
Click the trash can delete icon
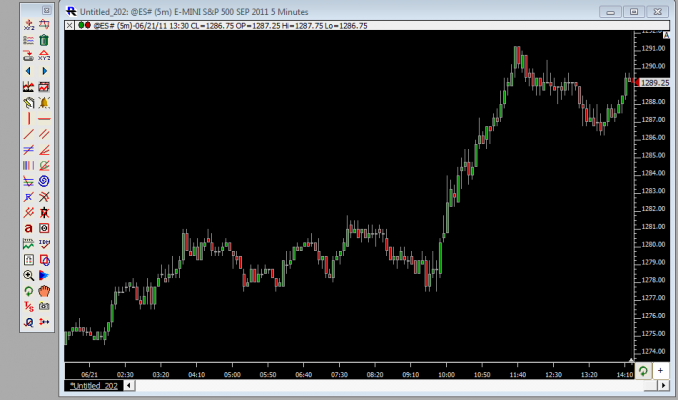[x=44, y=40]
